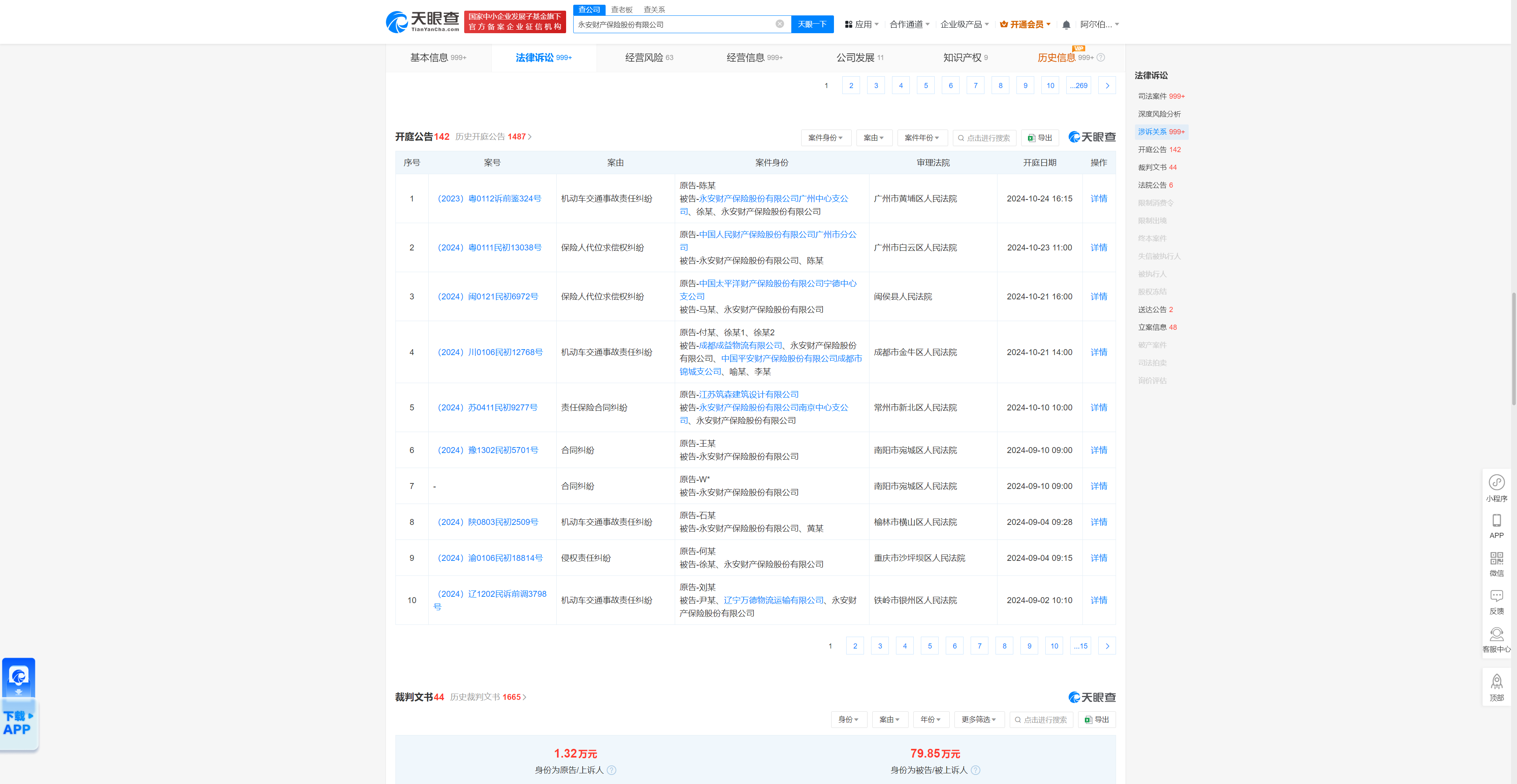Switch to the 公司发展 tab
Viewport: 1517px width, 784px height.
(x=860, y=58)
